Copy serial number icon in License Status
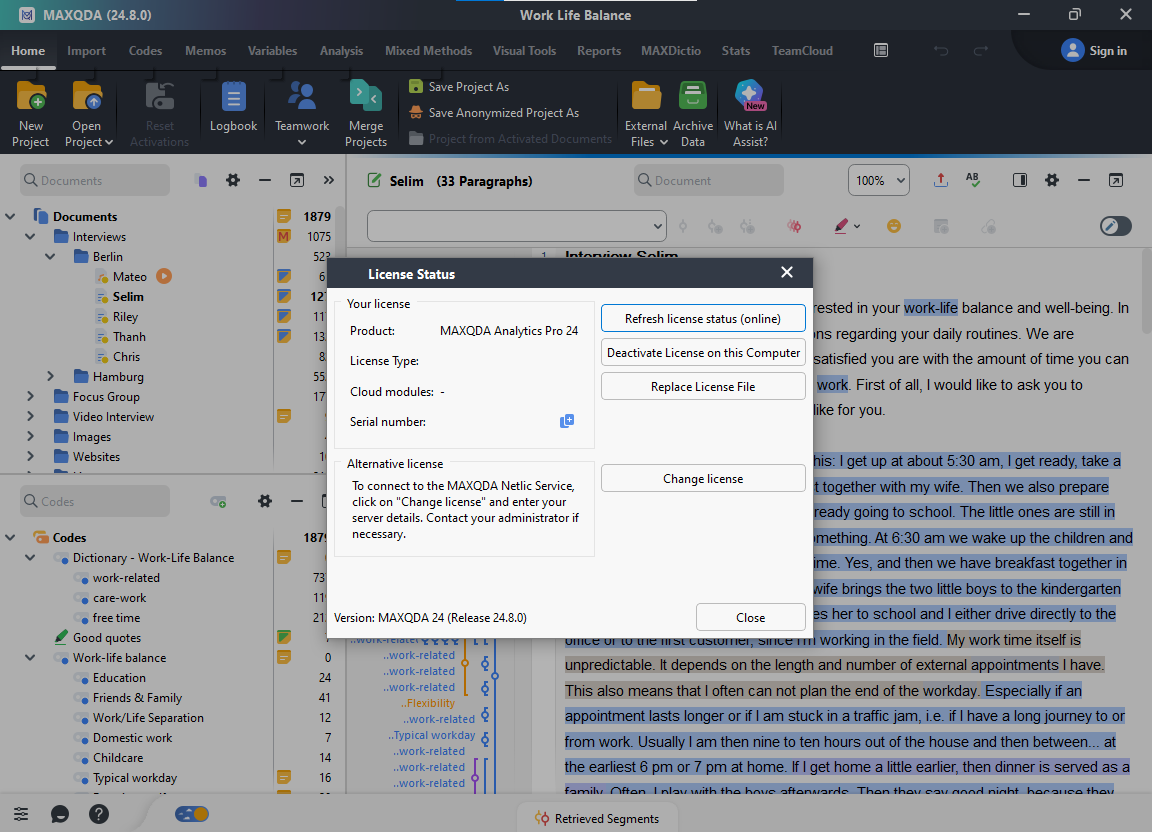The height and width of the screenshot is (832, 1152). (566, 421)
